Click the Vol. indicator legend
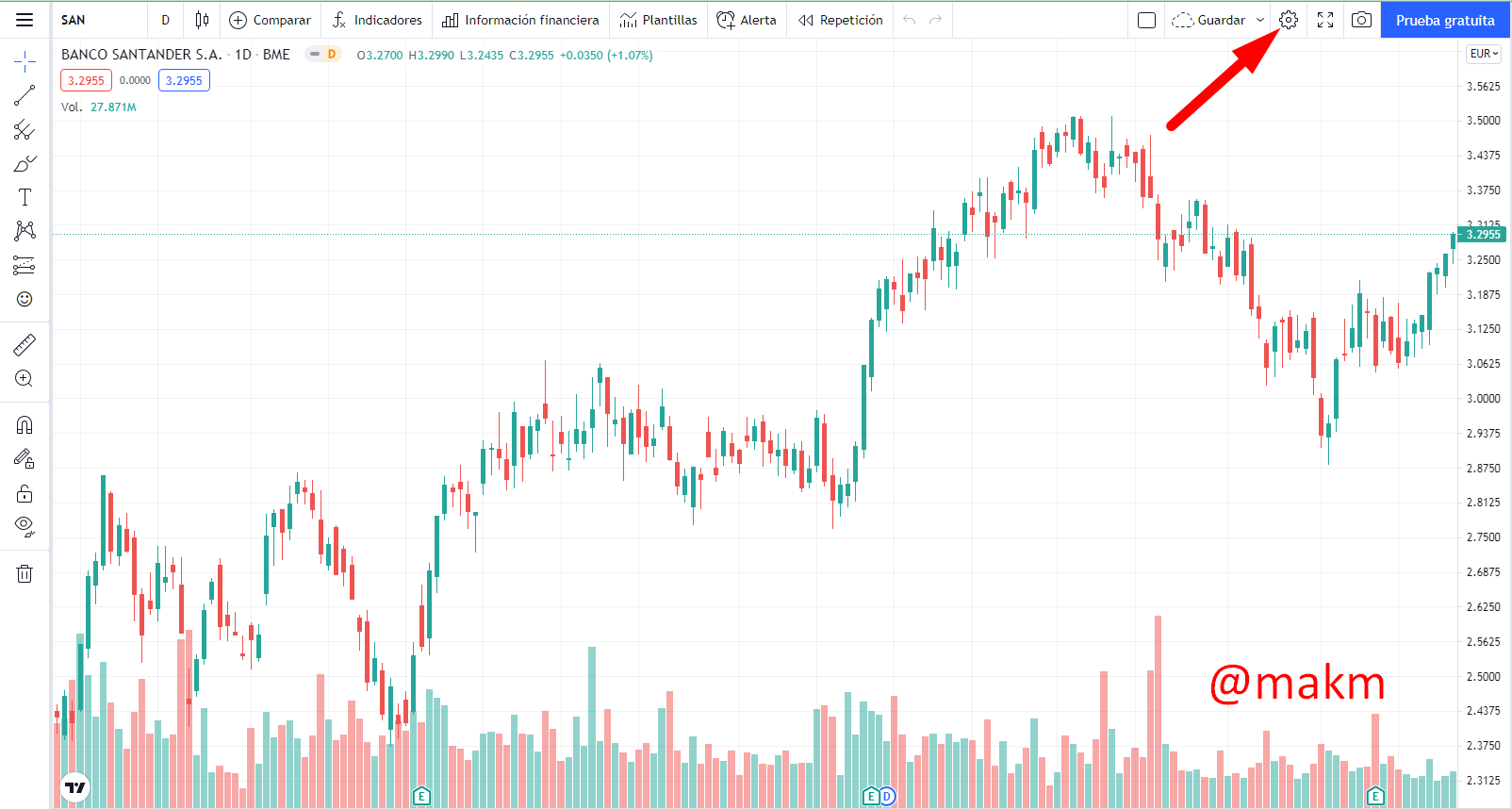Image resolution: width=1512 pixels, height=809 pixels. [72, 107]
